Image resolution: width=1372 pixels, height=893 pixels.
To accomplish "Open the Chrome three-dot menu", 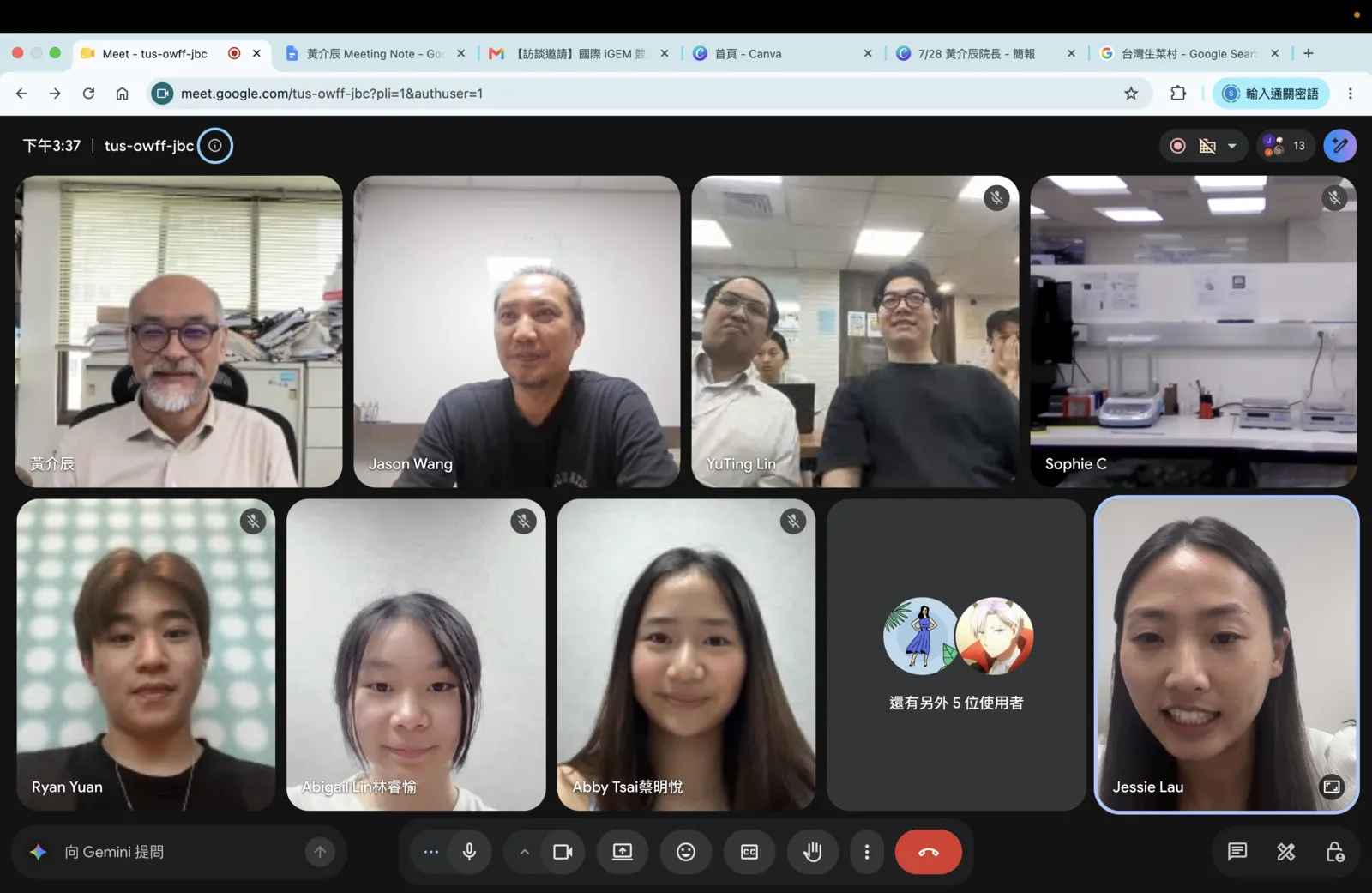I will pyautogui.click(x=1351, y=94).
